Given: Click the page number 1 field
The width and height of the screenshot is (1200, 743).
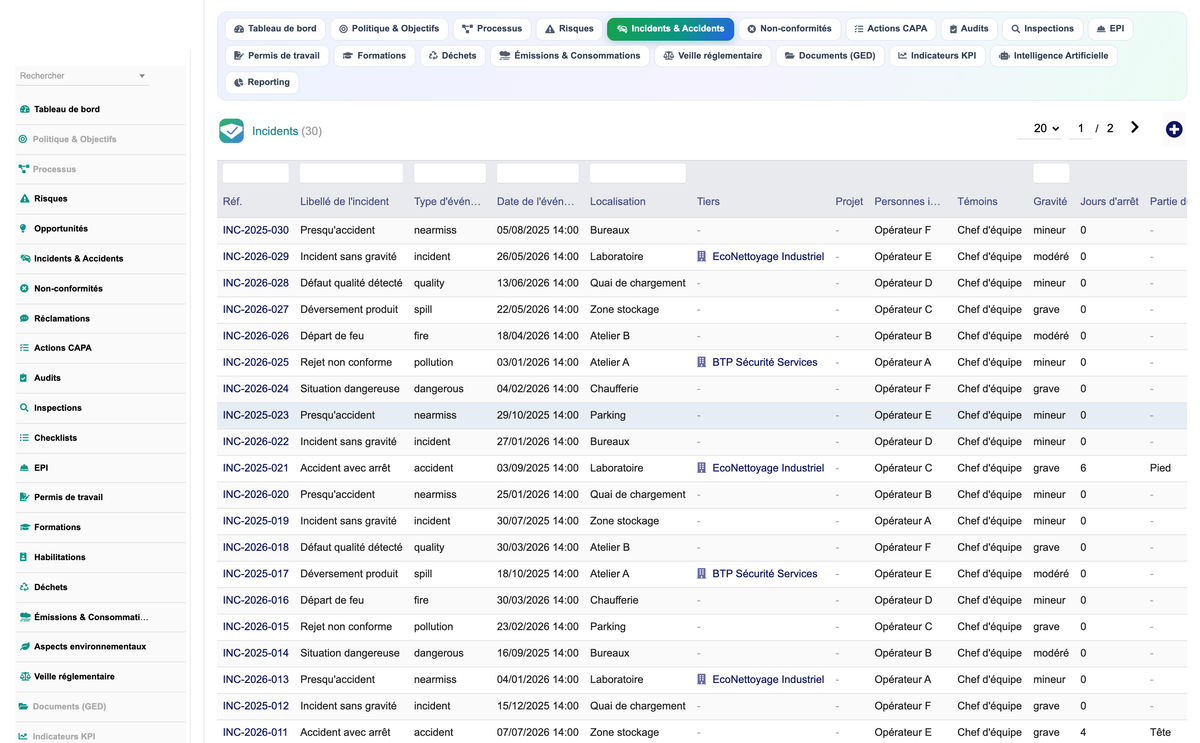Looking at the screenshot, I should (1080, 129).
